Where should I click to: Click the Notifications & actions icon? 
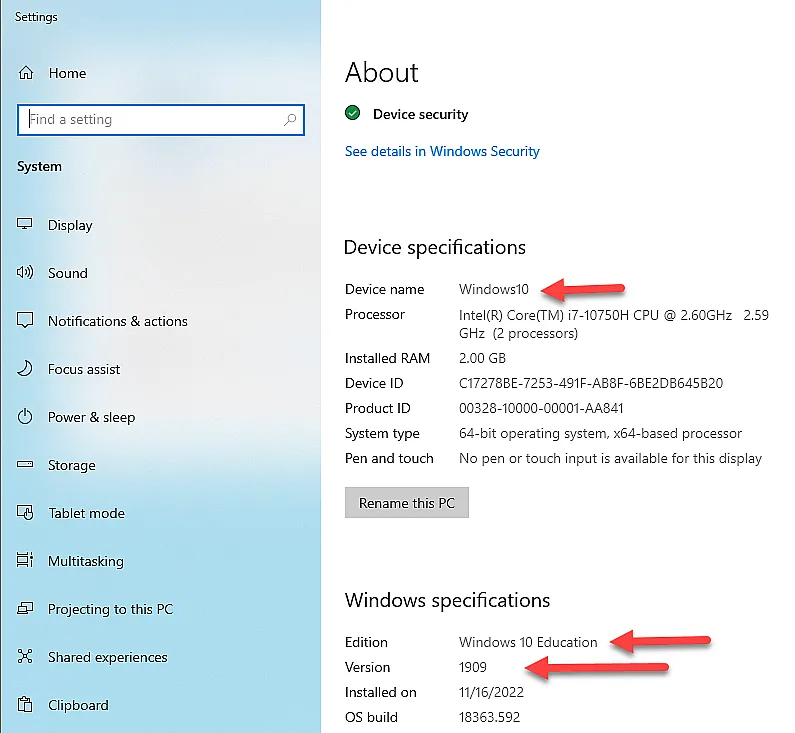pyautogui.click(x=25, y=320)
